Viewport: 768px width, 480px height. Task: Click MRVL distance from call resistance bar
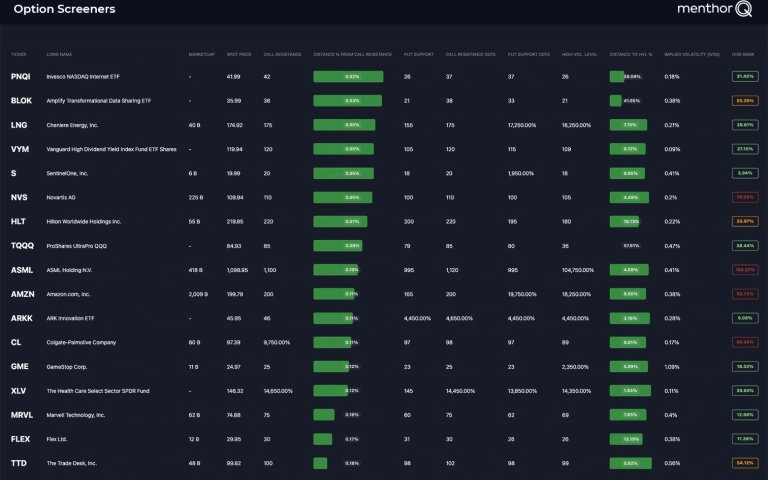(324, 415)
